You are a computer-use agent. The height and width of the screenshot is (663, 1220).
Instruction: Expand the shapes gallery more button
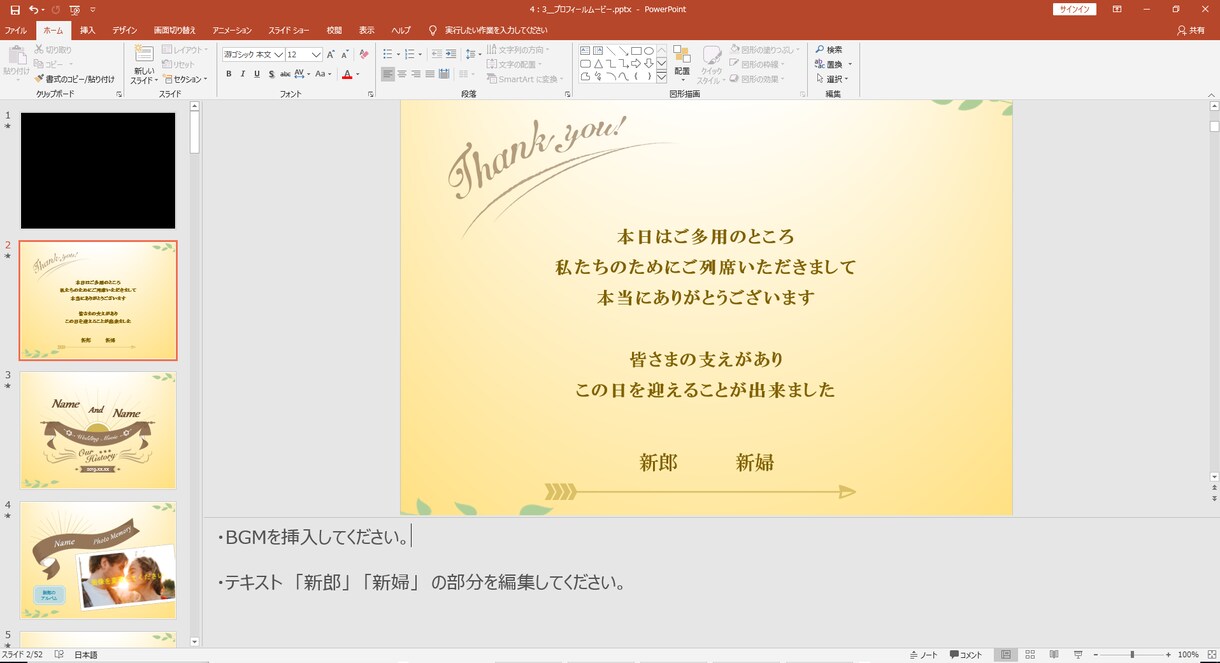[661, 76]
